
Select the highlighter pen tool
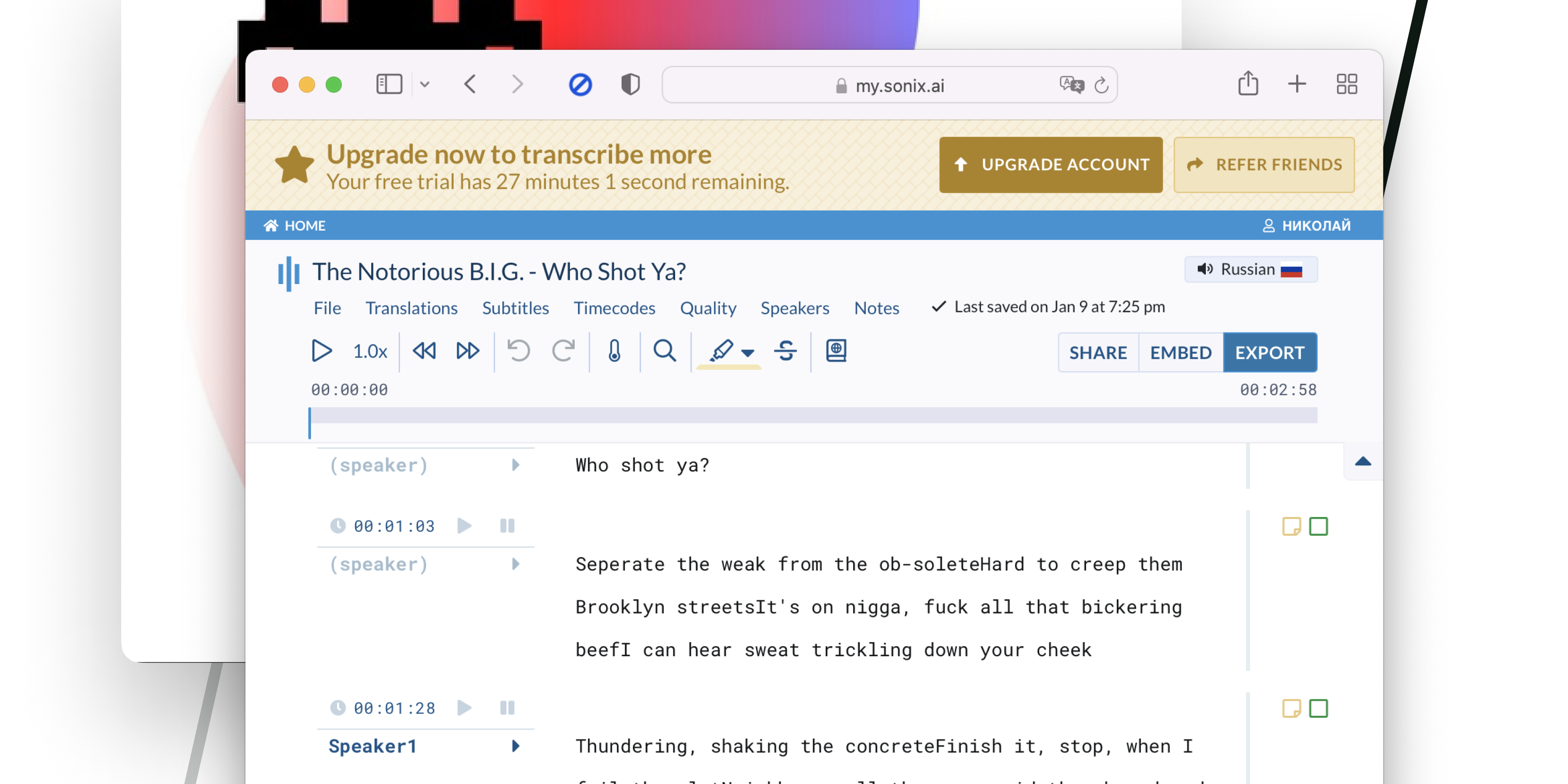pos(722,351)
